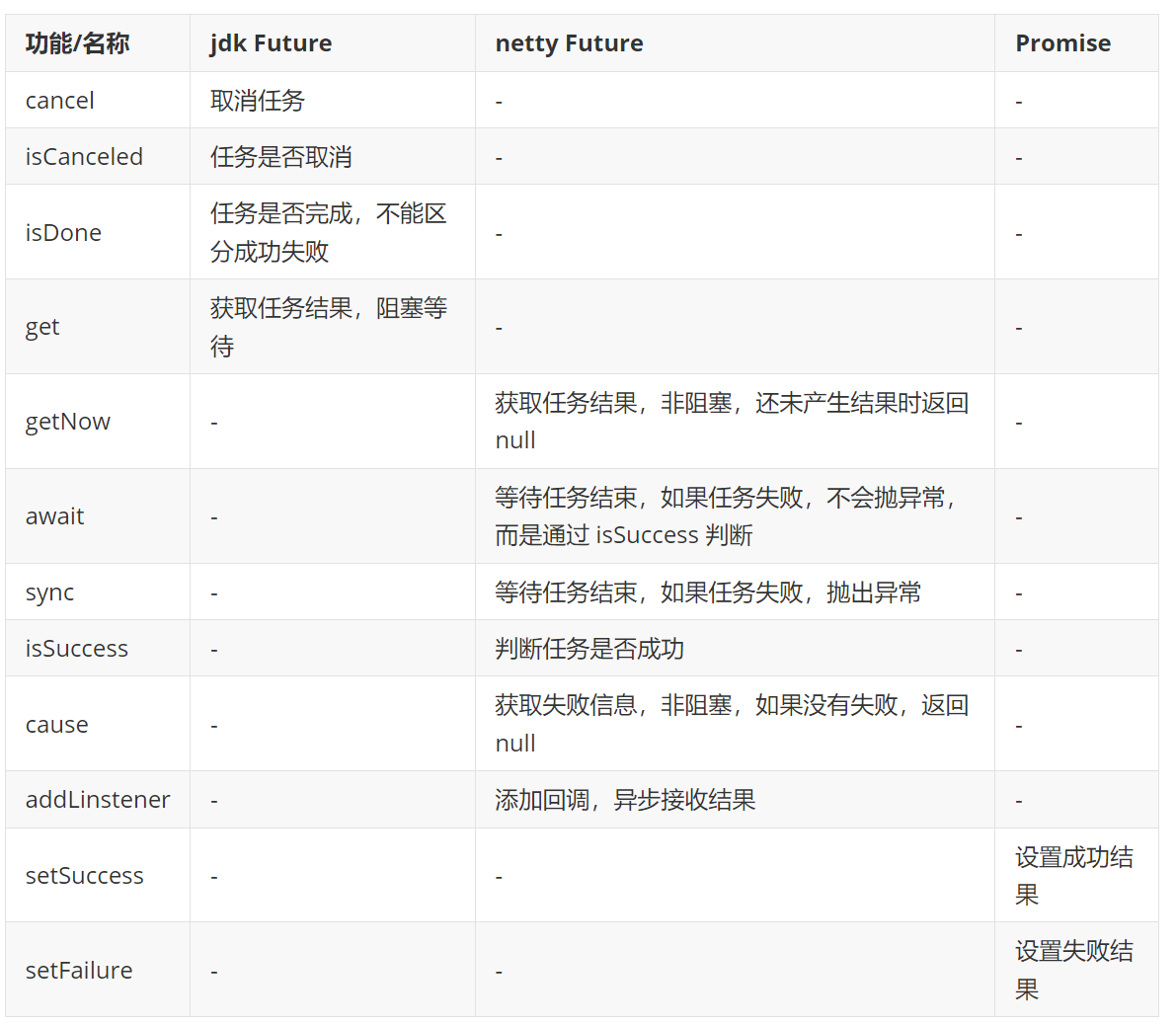Click the isDone method name

64,233
